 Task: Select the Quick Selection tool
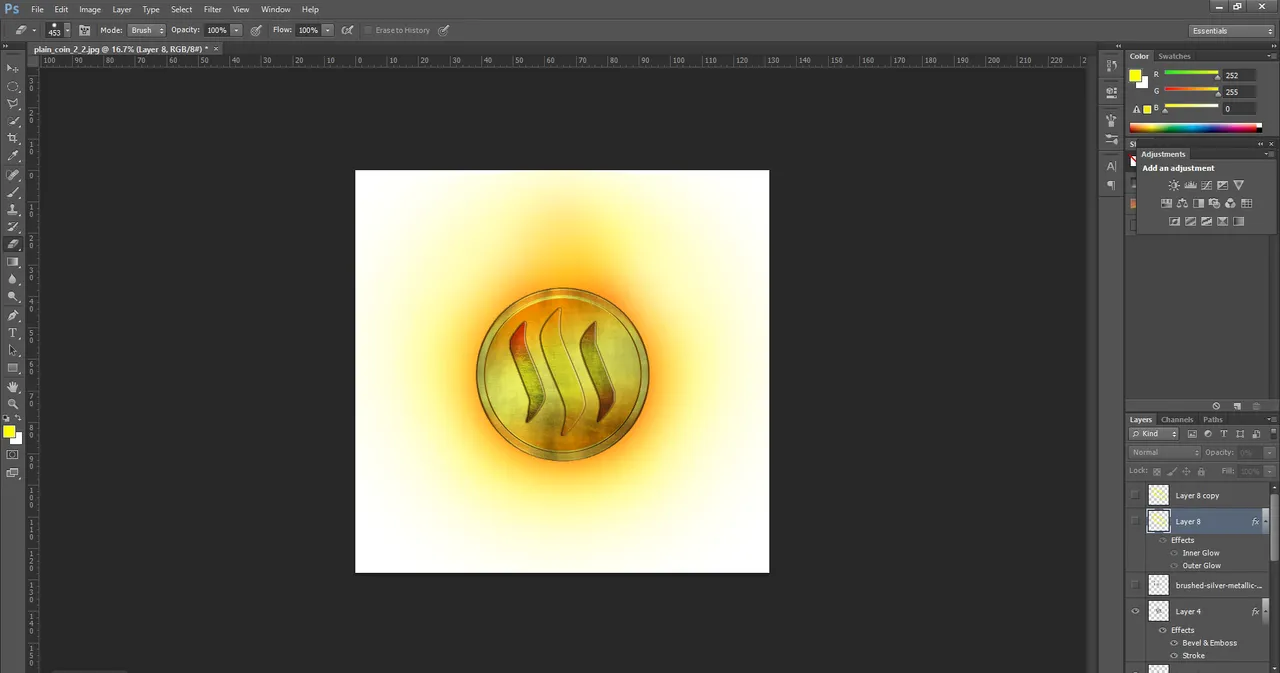point(13,121)
